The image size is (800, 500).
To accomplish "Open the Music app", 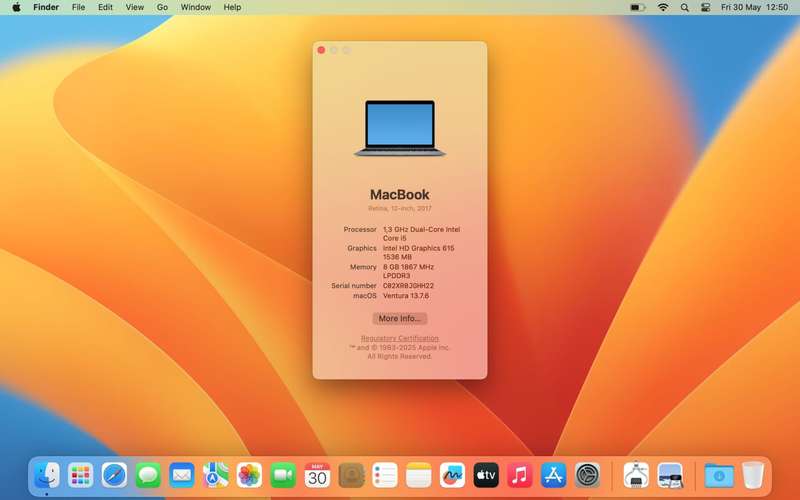I will 519,476.
